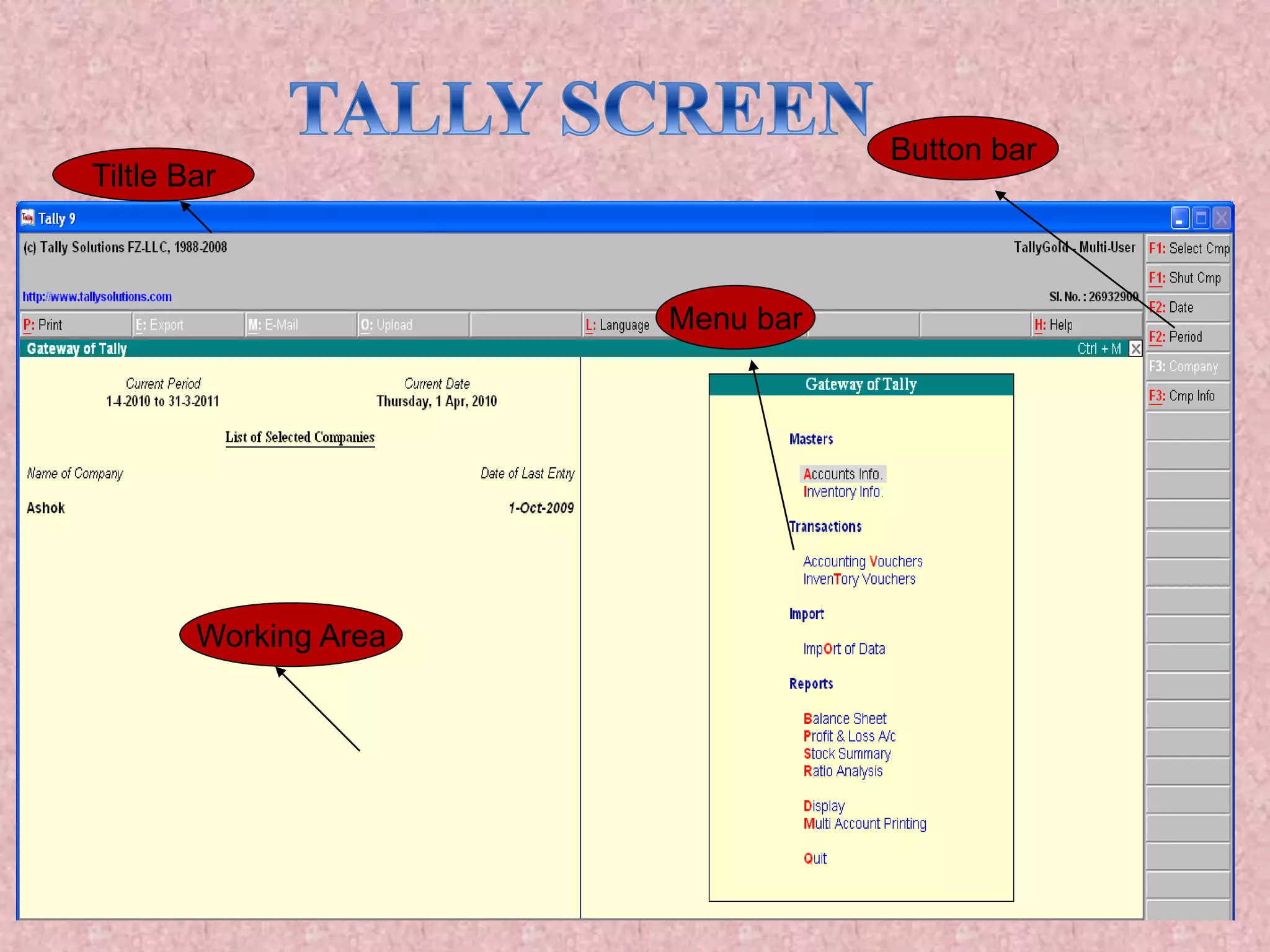Select Multi Account Printing
Viewport: 1270px width, 952px height.
coord(864,824)
